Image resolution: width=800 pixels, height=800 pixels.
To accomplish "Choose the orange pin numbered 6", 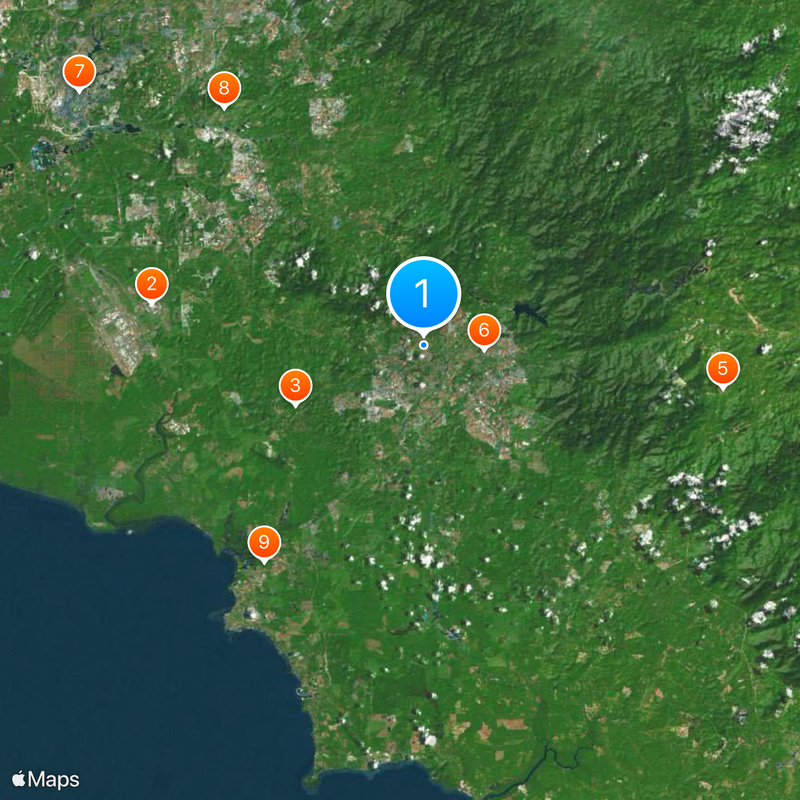I will pos(484,331).
